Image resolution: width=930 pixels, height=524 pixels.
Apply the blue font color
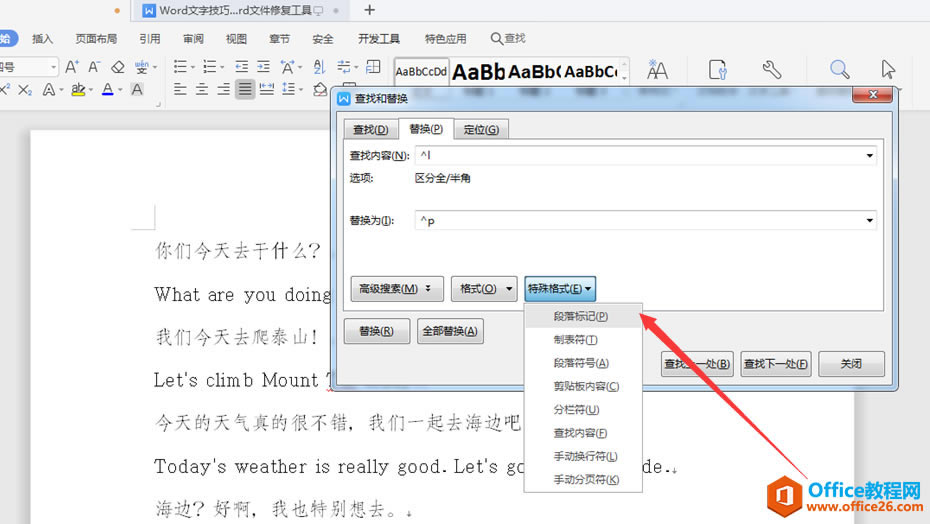107,90
